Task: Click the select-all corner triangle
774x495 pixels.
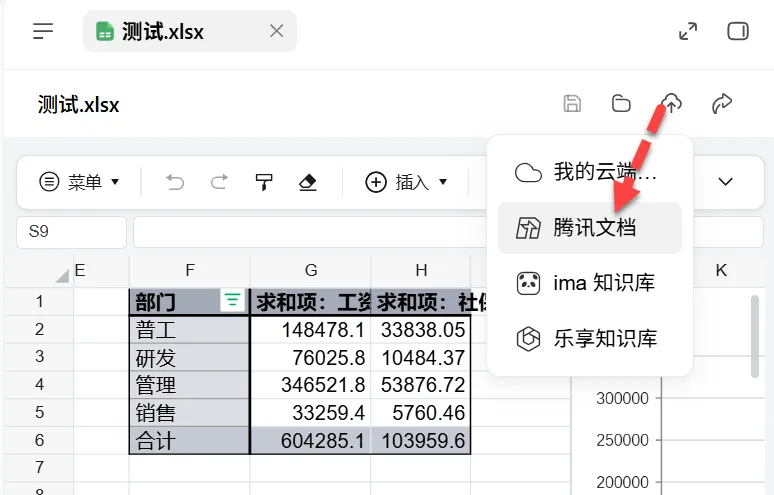Action: [62, 275]
